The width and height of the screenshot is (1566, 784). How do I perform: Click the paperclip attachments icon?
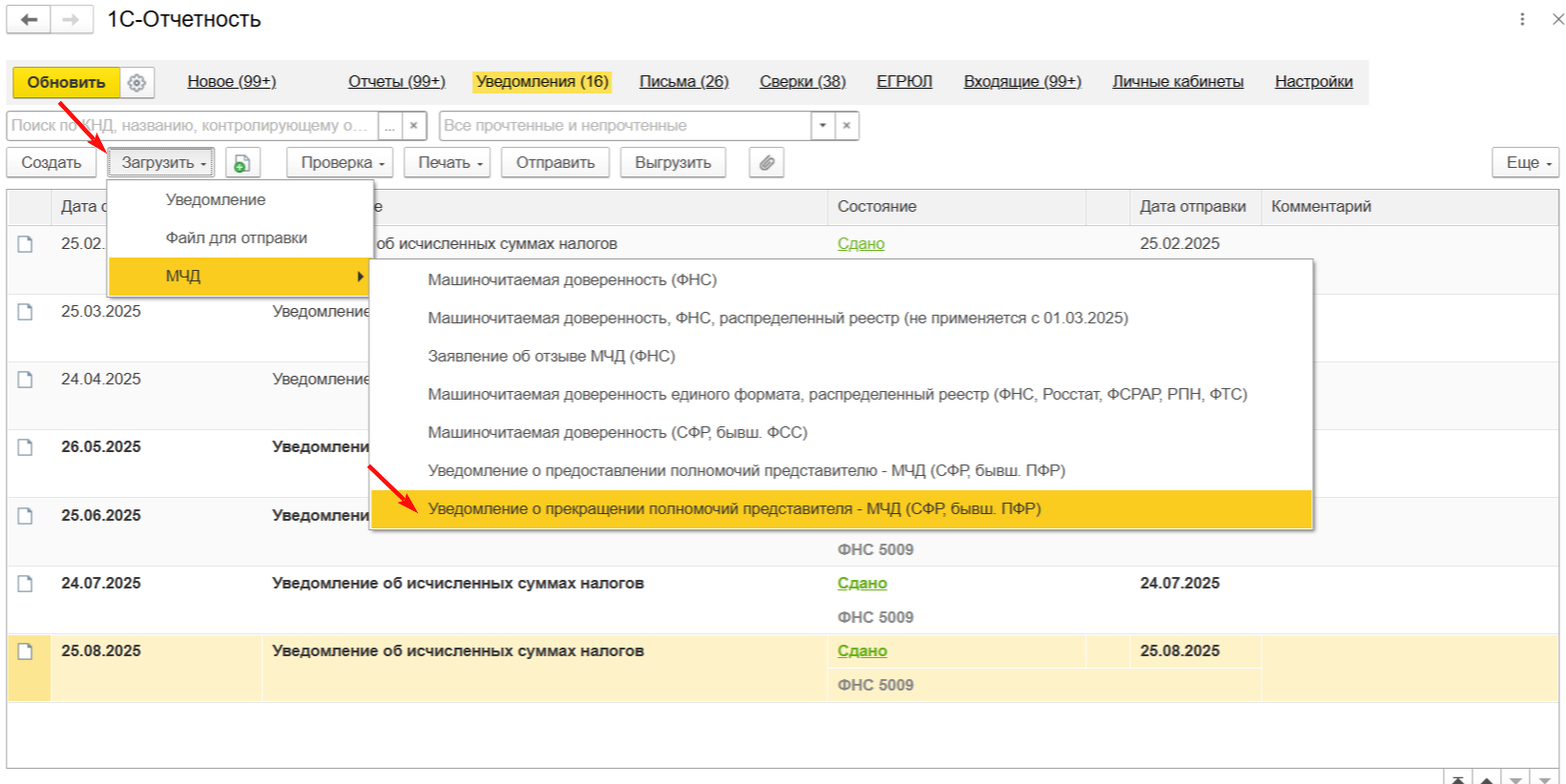tap(766, 163)
